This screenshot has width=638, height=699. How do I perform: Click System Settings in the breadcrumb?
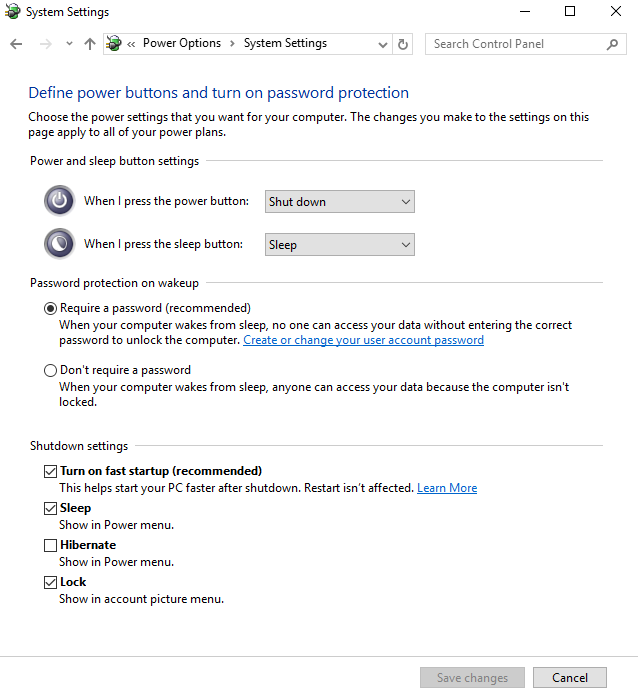coord(285,43)
